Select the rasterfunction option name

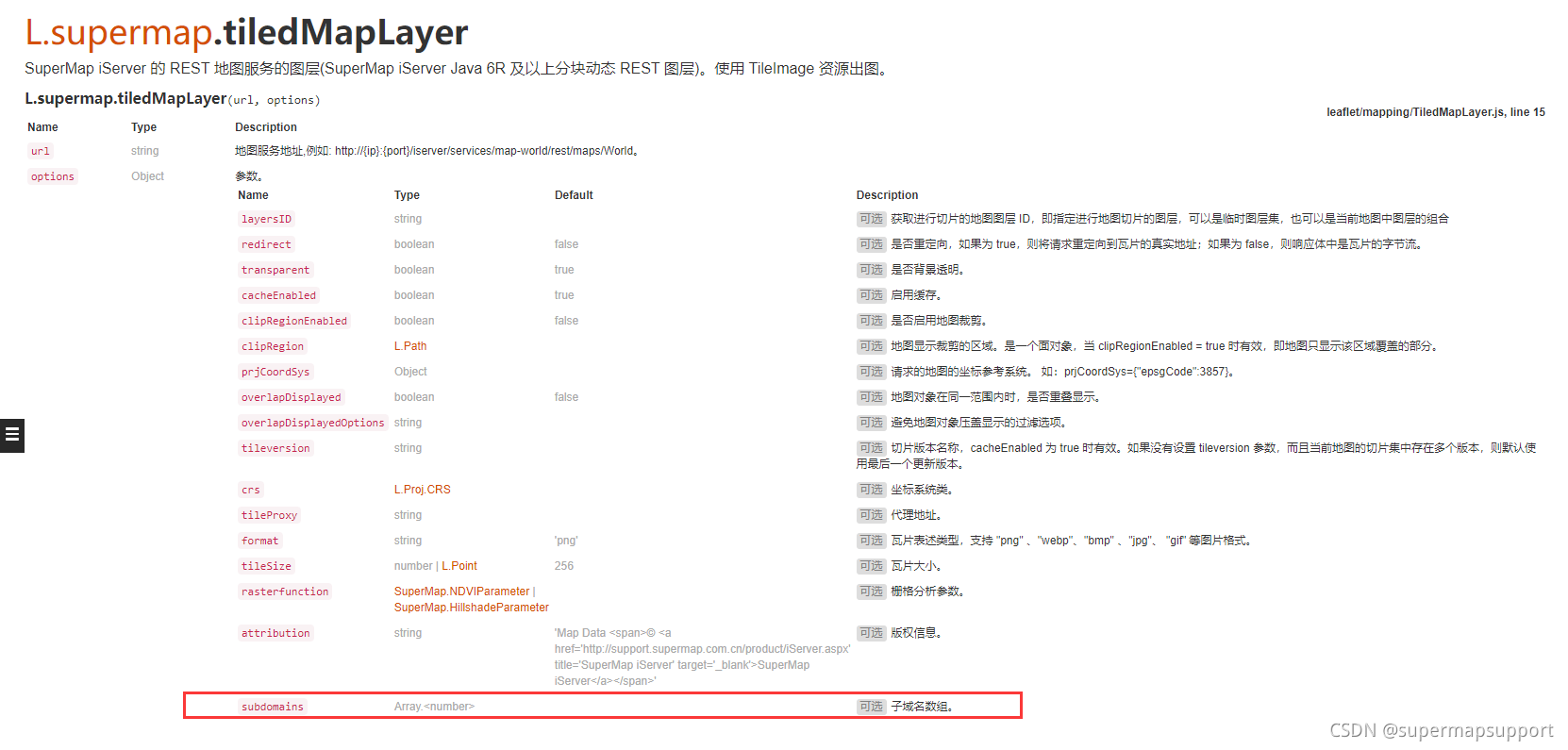pos(285,592)
